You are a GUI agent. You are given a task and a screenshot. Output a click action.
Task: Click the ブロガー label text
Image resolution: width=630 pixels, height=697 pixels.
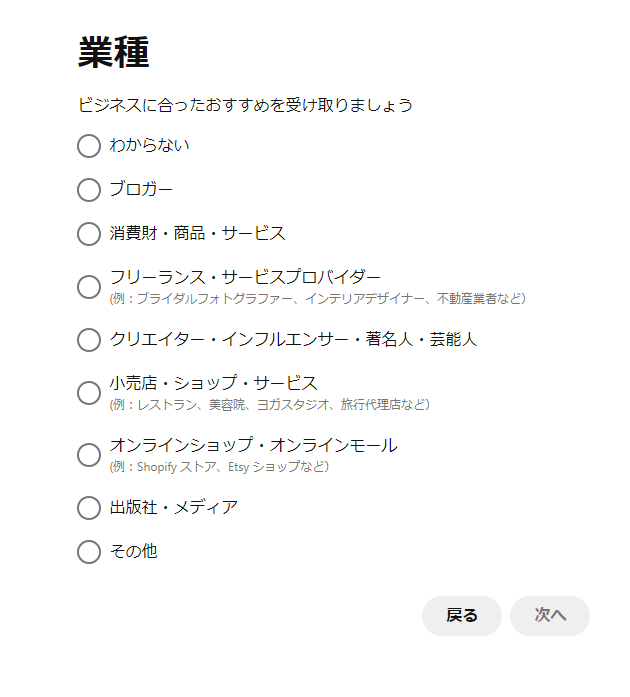pos(141,190)
